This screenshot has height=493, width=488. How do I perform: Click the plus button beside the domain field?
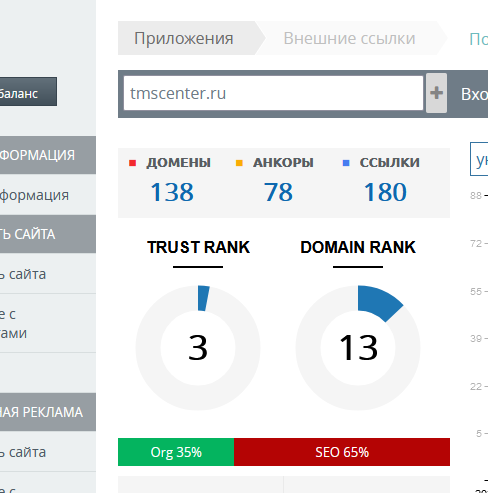tap(436, 93)
